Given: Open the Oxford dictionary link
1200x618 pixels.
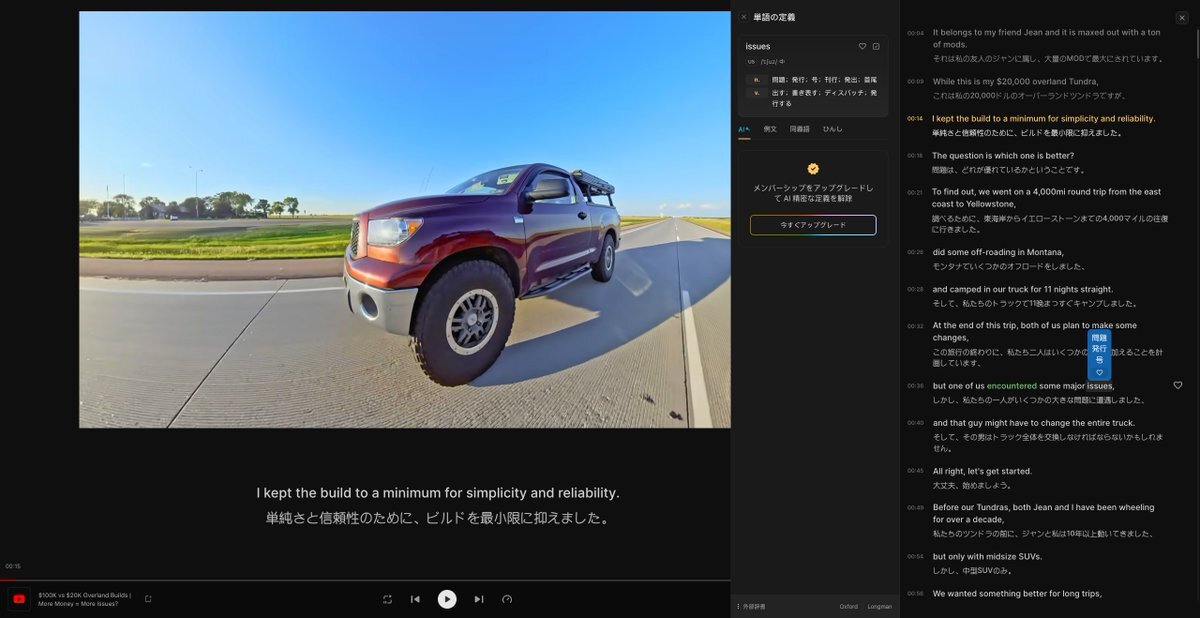Looking at the screenshot, I should pyautogui.click(x=848, y=606).
